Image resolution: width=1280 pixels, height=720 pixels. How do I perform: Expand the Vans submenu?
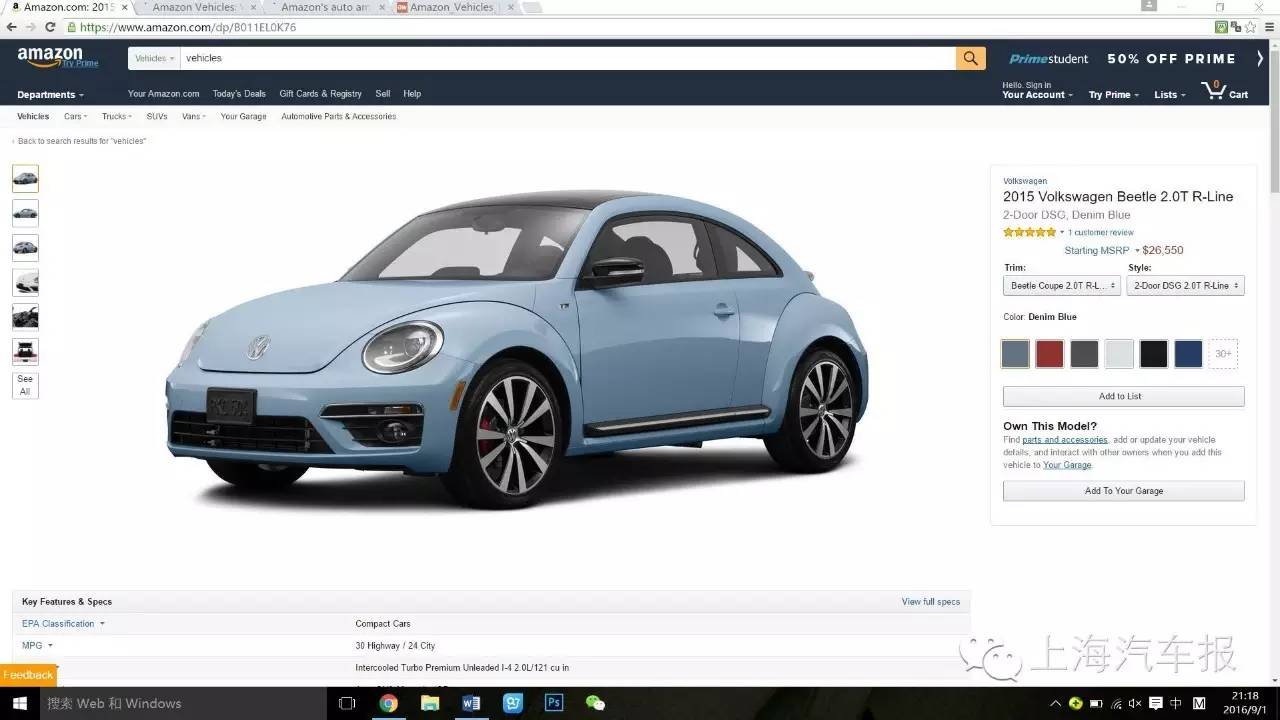point(193,117)
